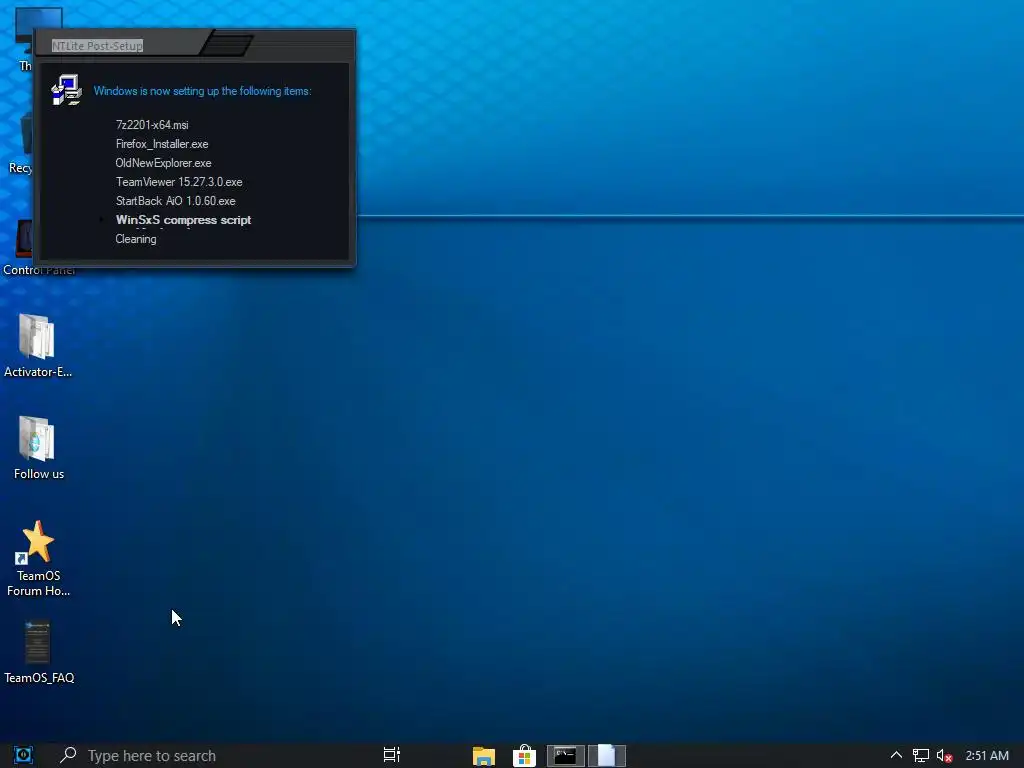Click the 'OldNewExplorer.exe' list item
Screen dimensions: 1024x768
point(163,163)
